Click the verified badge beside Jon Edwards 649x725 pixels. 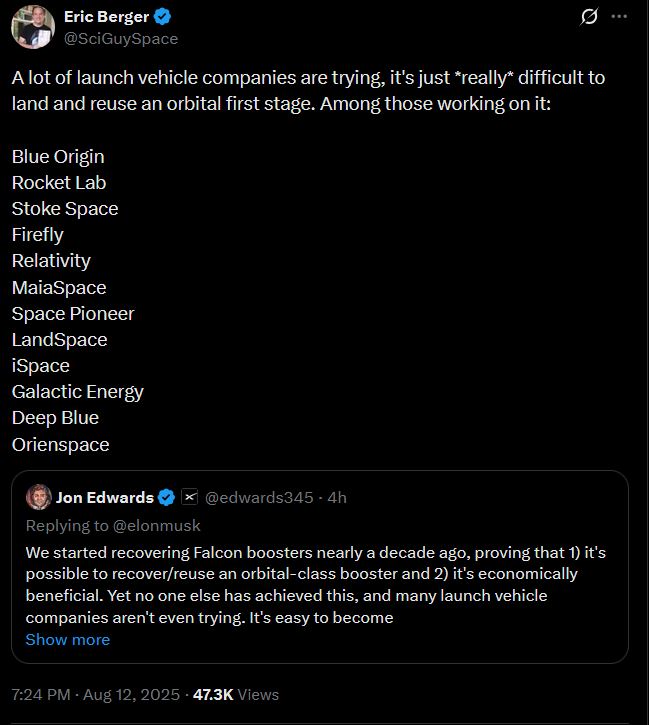(x=167, y=497)
